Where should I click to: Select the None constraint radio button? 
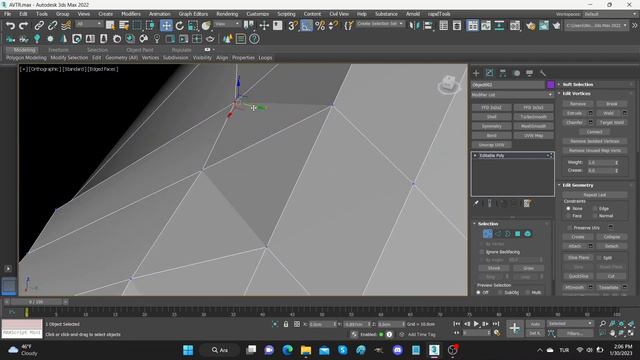pos(568,209)
